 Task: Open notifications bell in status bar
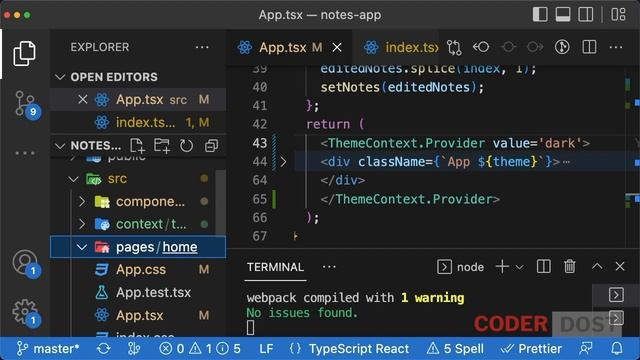(x=617, y=349)
